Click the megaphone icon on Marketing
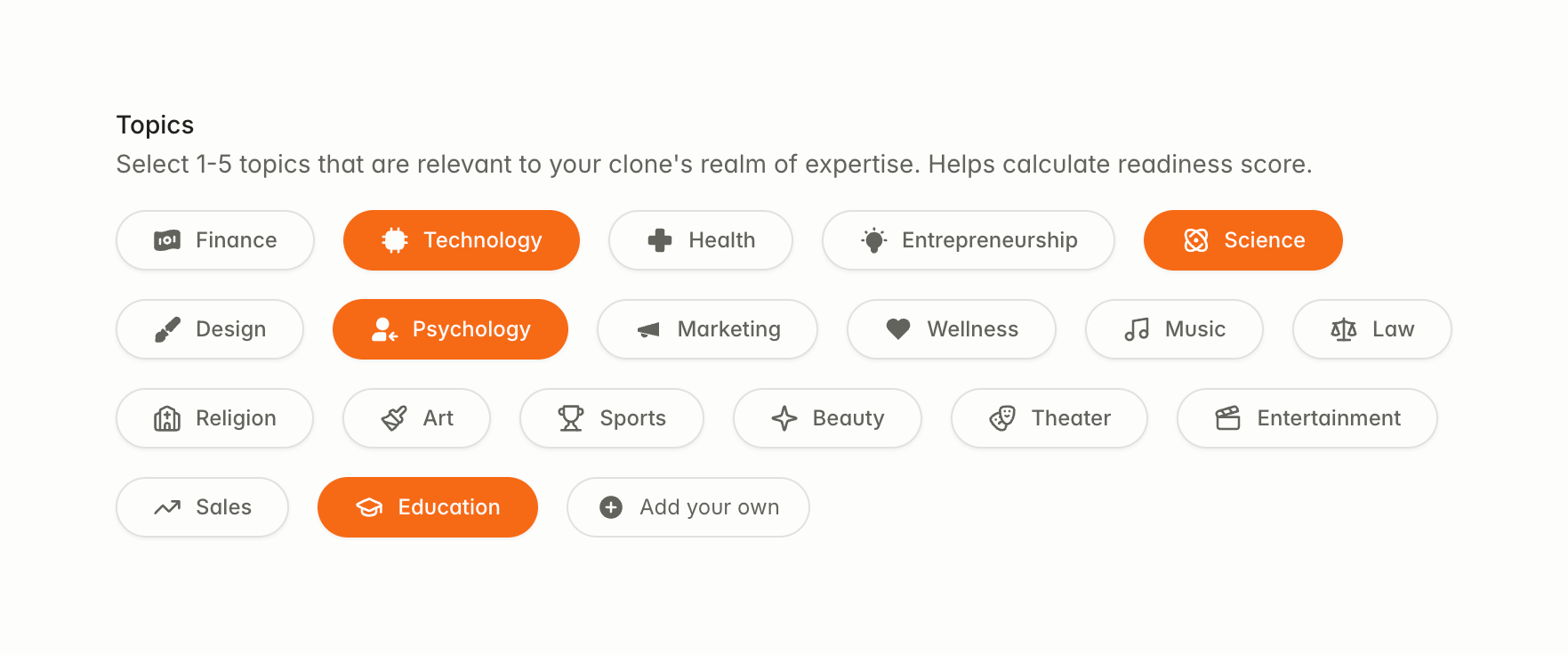Screen dimensions: 1568x655 point(649,329)
